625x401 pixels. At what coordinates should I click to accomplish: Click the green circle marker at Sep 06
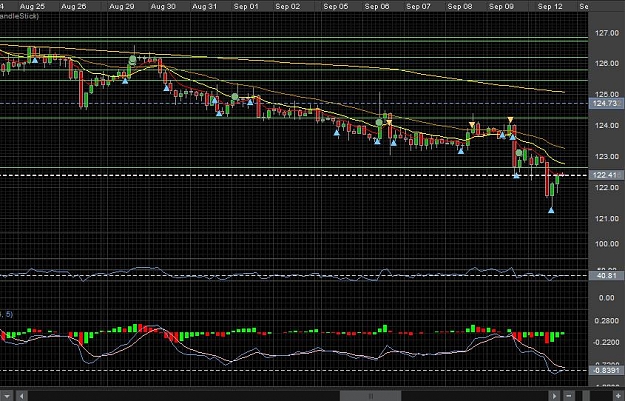tap(379, 122)
